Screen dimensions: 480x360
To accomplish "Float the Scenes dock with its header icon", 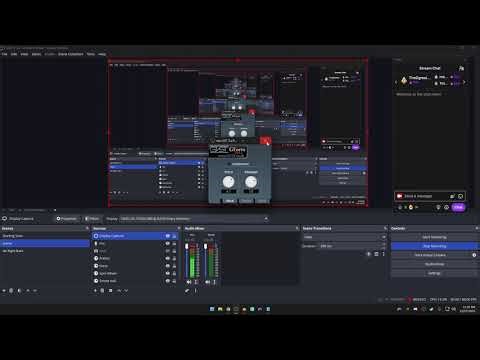I will 87,228.
